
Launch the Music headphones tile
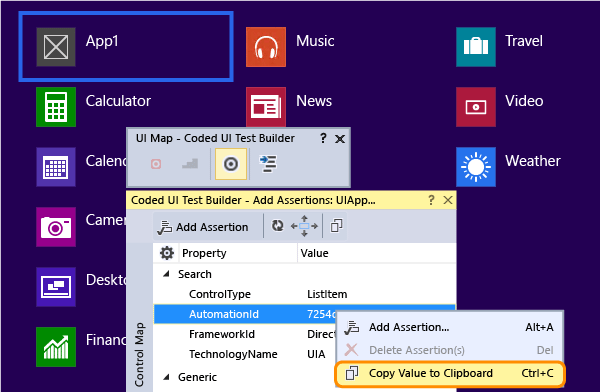266,47
